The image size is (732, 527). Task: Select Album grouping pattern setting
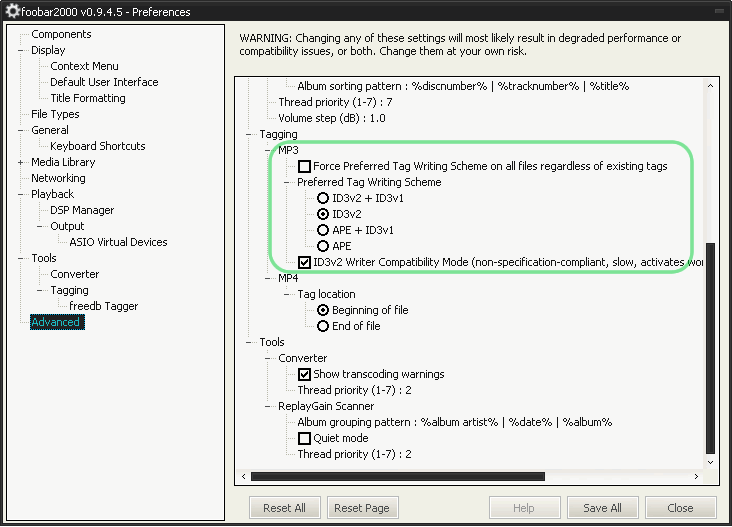(x=455, y=422)
